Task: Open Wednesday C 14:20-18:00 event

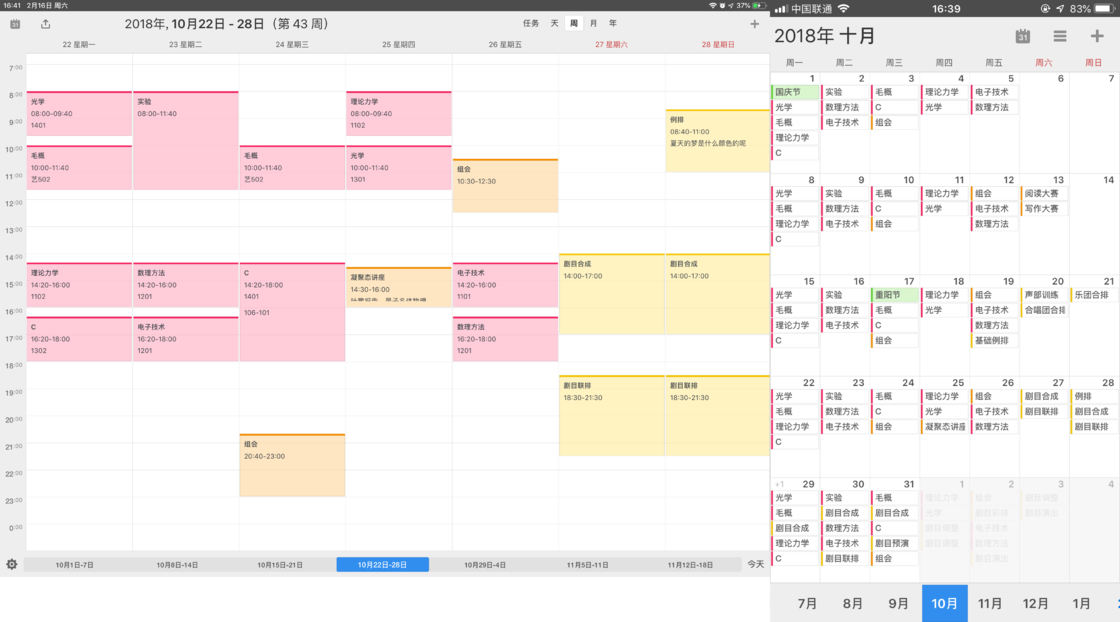Action: 292,312
